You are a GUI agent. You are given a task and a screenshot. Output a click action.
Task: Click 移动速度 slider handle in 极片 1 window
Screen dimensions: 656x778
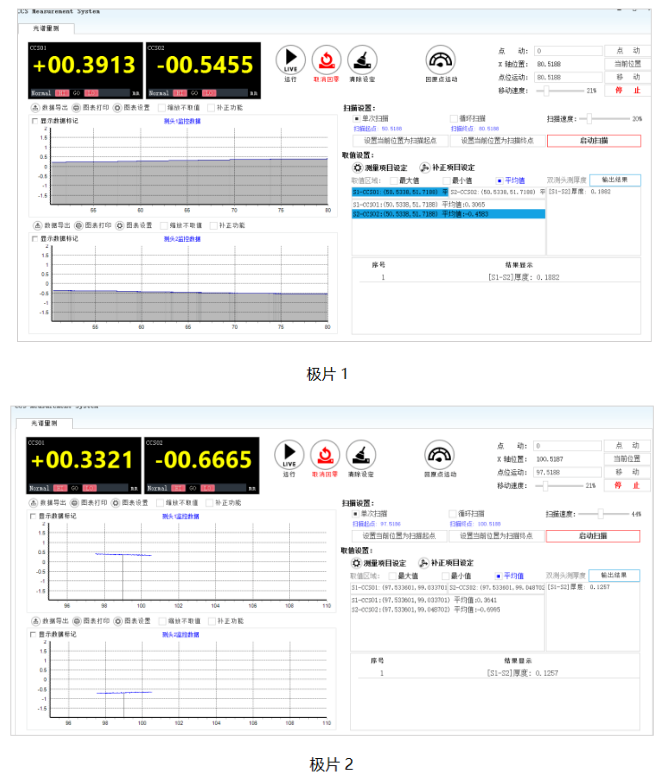pyautogui.click(x=546, y=90)
